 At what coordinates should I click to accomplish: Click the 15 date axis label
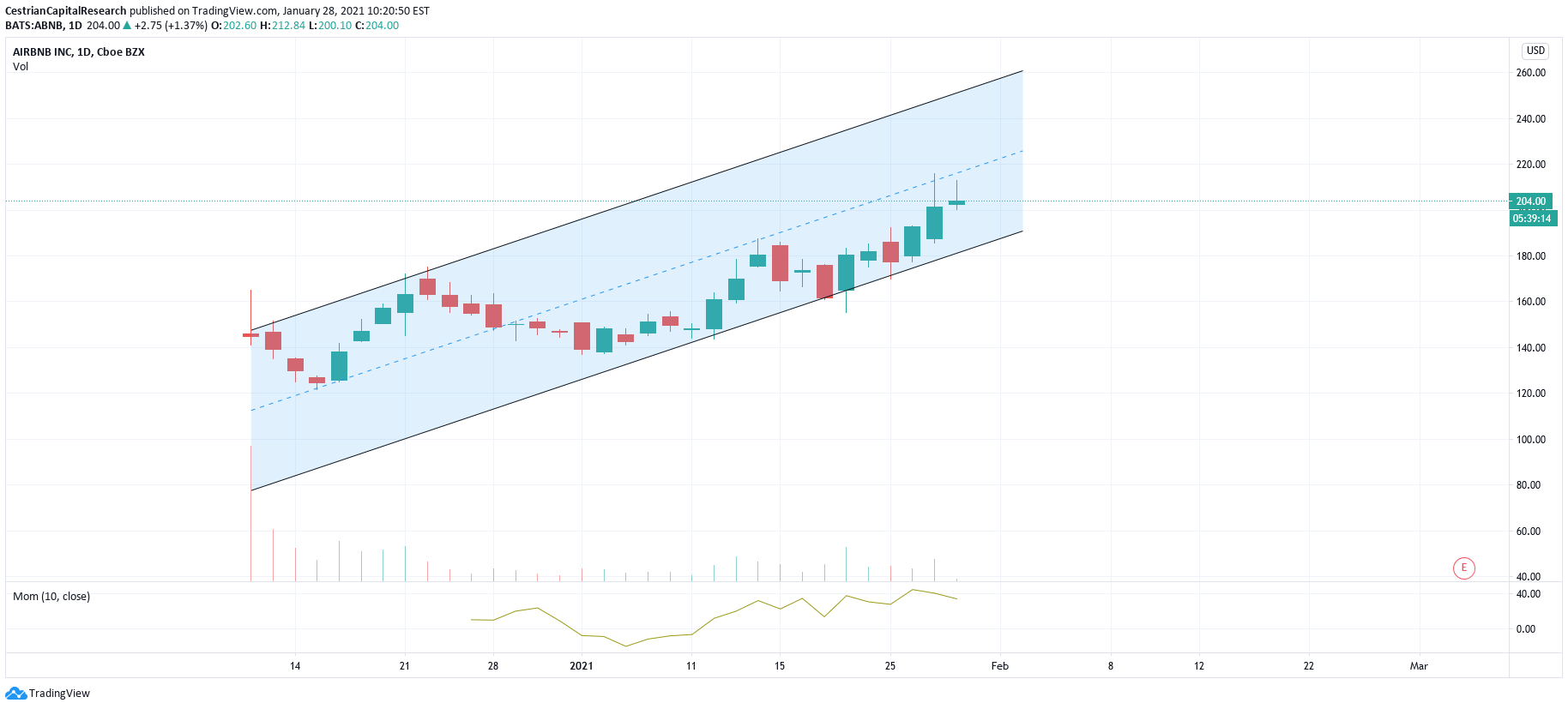point(780,666)
